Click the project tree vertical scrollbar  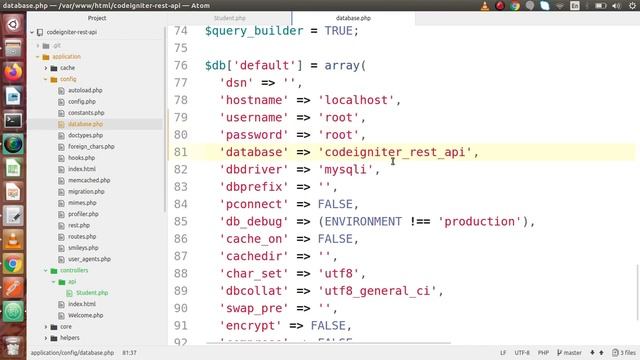(x=165, y=119)
